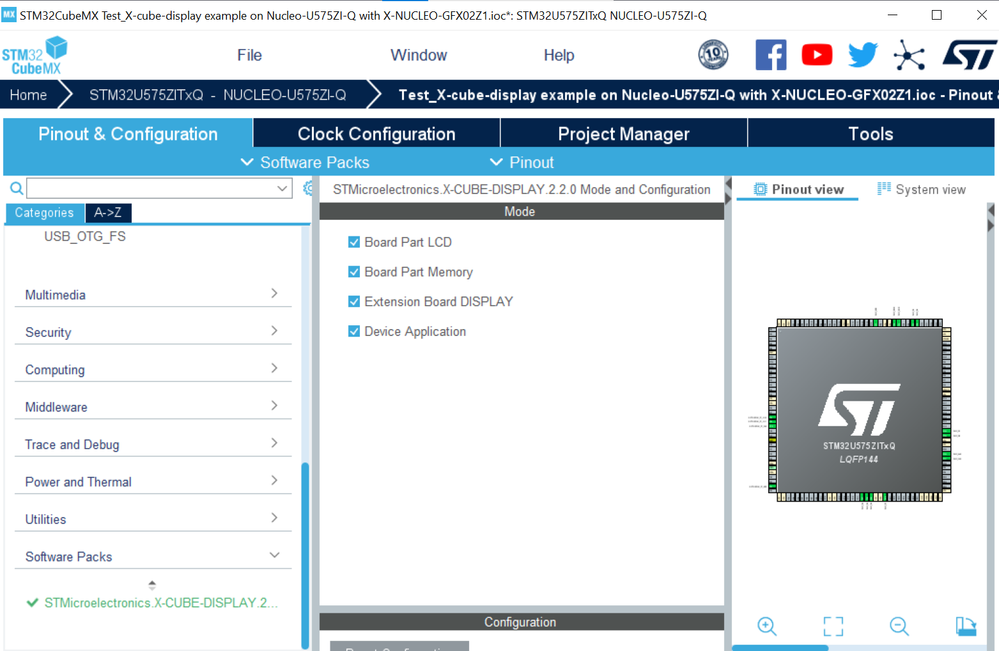The width and height of the screenshot is (999, 651).
Task: Click the Test_X-cube-display project breadcrumb
Action: point(696,95)
